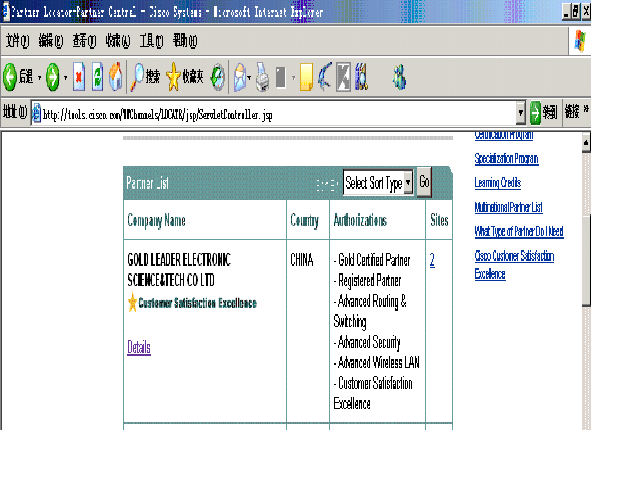Click the CHINA country cell
This screenshot has height=477, width=620.
[x=302, y=260]
